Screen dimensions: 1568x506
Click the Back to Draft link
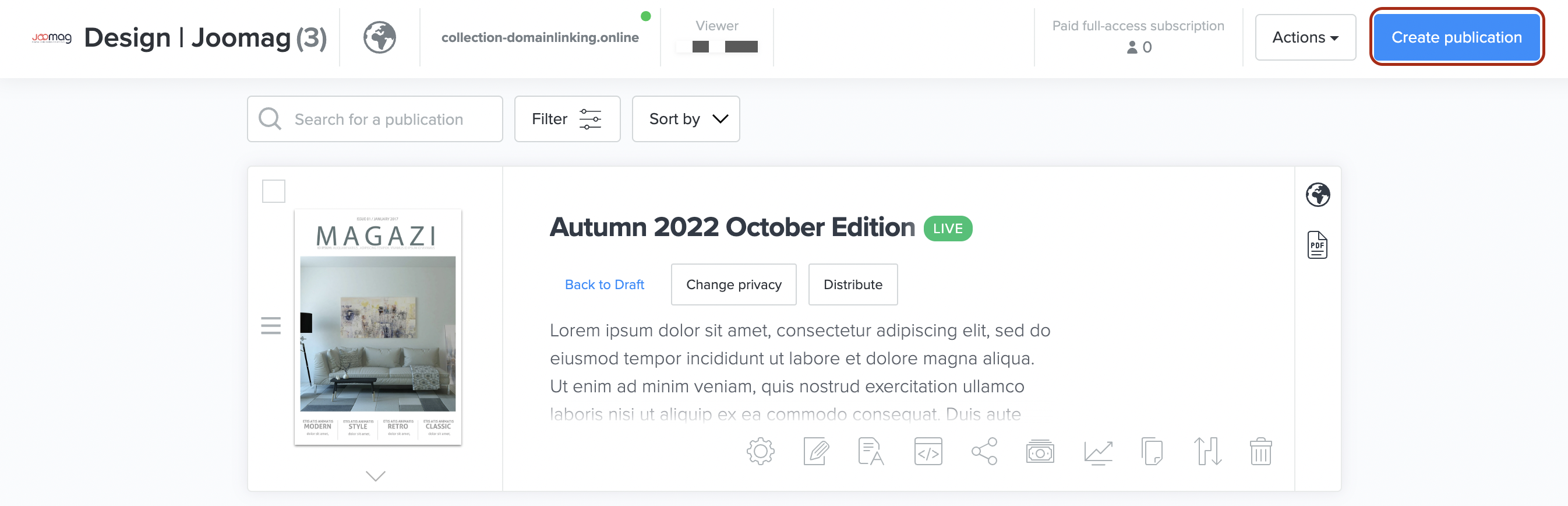[x=604, y=284]
